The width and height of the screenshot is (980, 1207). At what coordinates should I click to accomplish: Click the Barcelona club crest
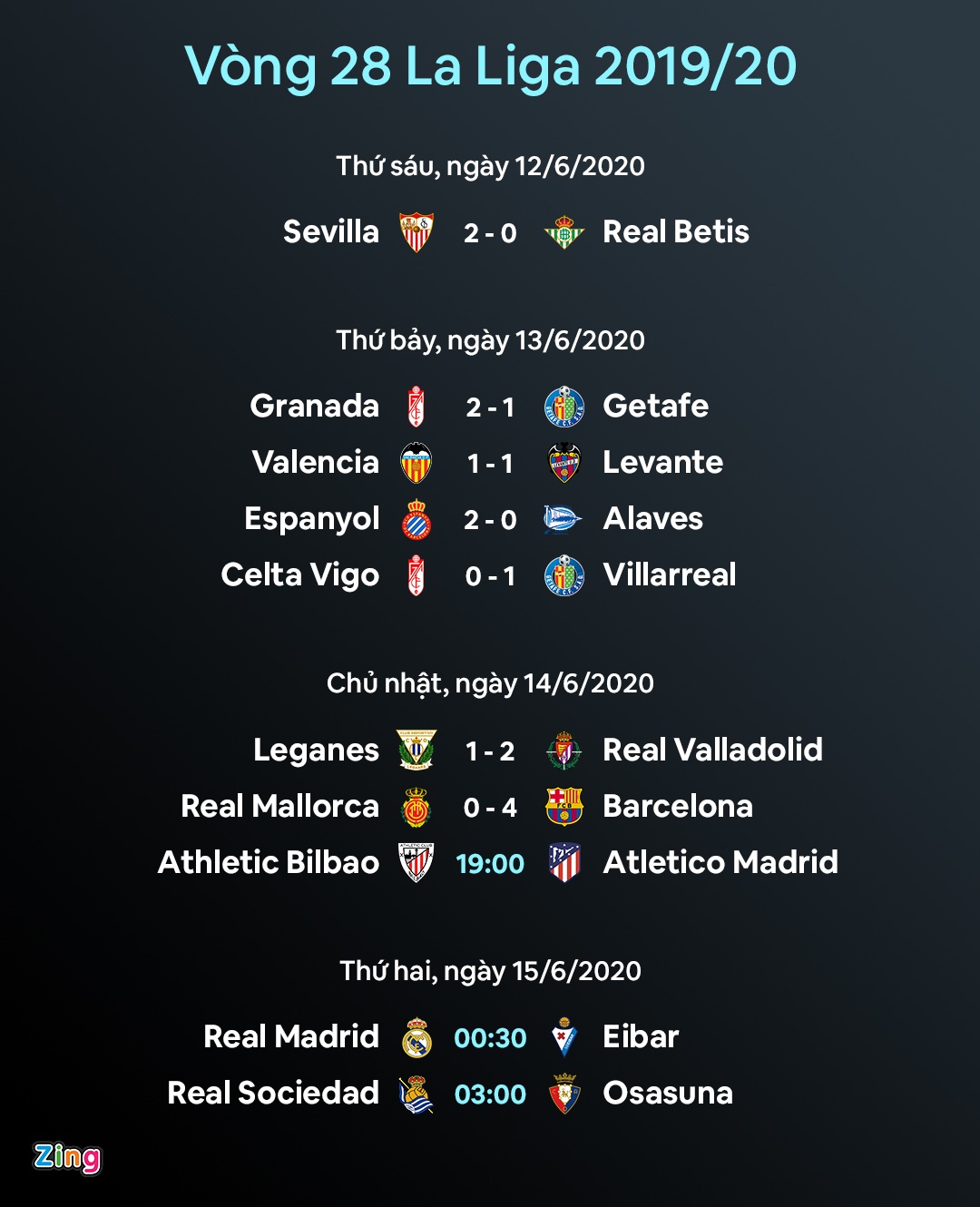(x=563, y=807)
